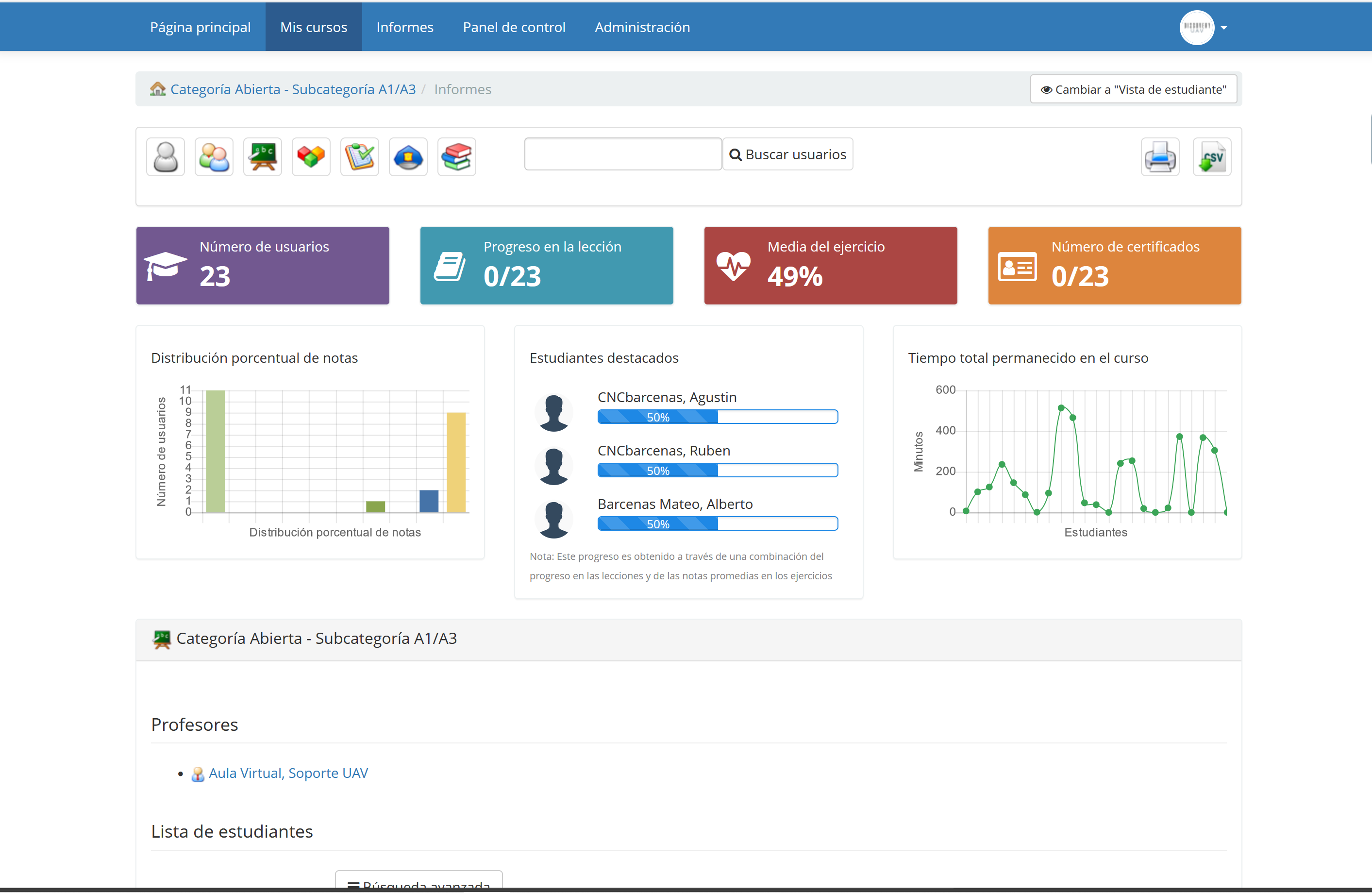Click Agustin CNCbarcenas progress bar

pos(717,416)
